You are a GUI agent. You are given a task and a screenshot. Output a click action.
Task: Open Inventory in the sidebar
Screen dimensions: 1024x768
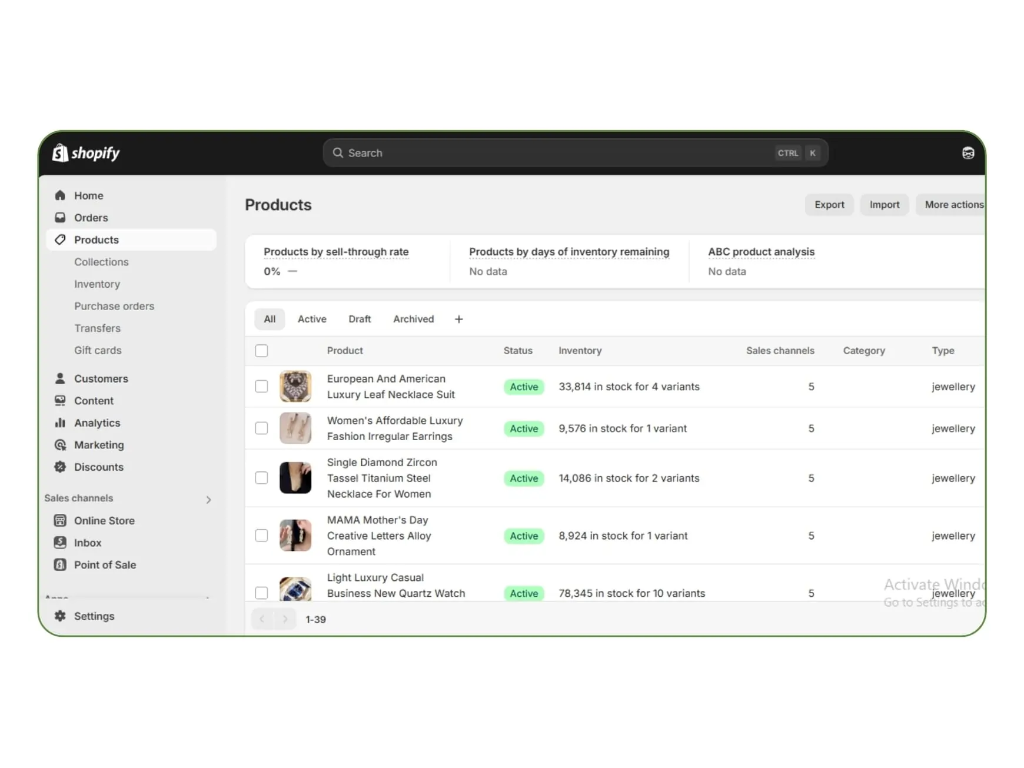97,284
